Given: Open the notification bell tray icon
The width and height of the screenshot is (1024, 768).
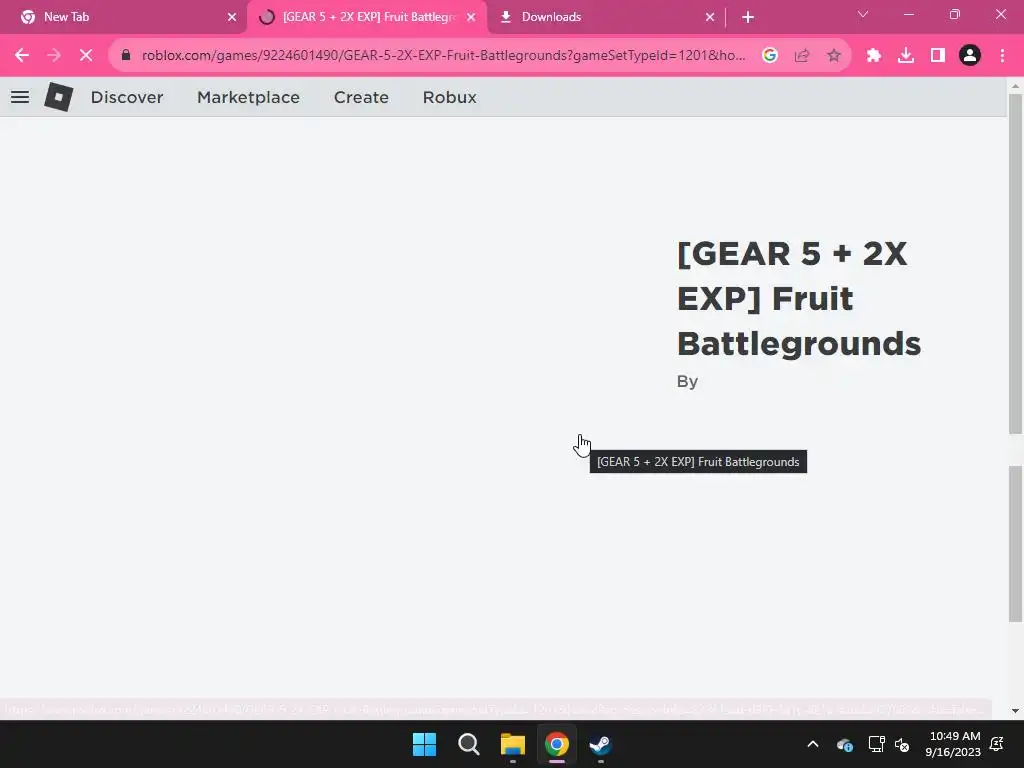Looking at the screenshot, I should (997, 744).
